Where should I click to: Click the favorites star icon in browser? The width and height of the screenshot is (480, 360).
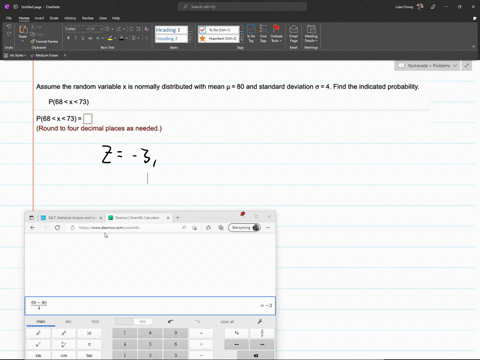(208, 228)
